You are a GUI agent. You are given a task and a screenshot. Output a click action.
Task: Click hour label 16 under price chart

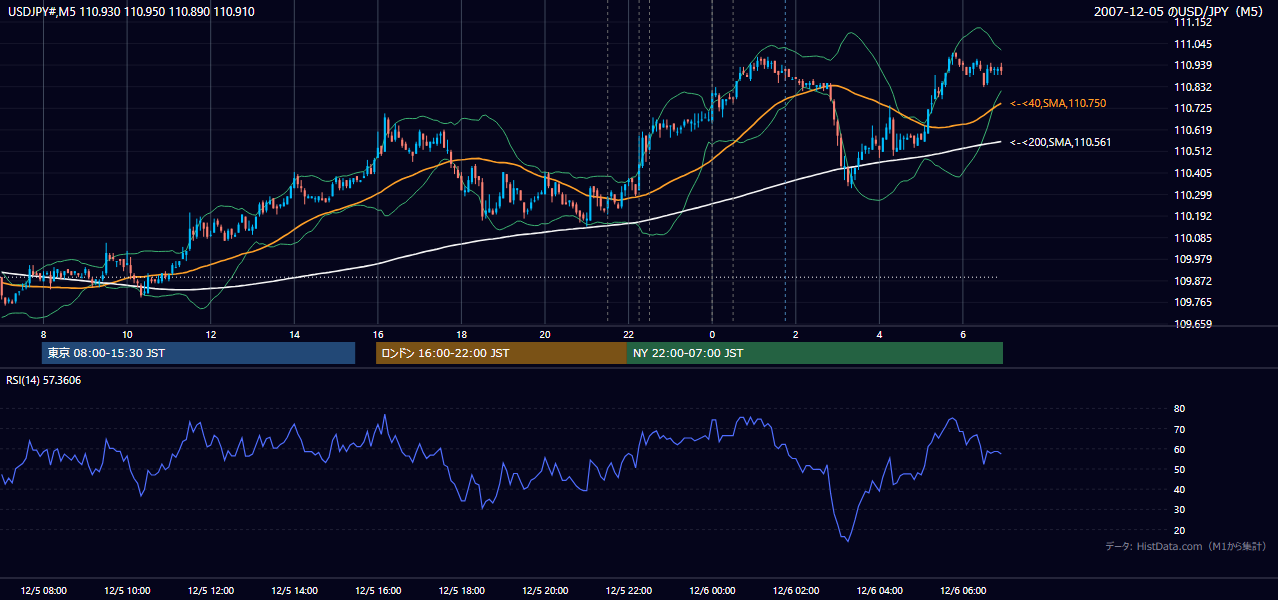378,334
